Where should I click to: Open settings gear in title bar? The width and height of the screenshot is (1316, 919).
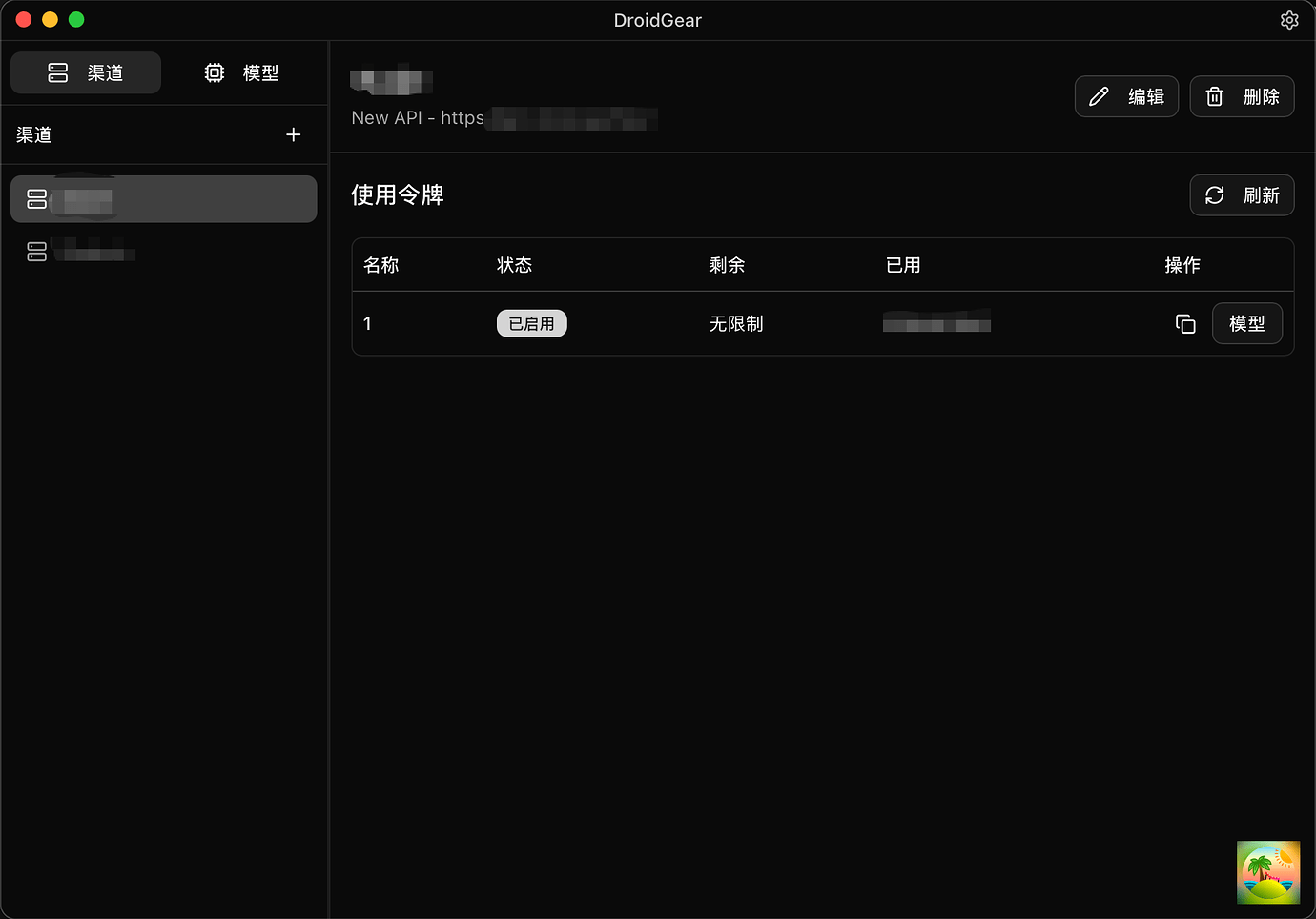pos(1289,20)
